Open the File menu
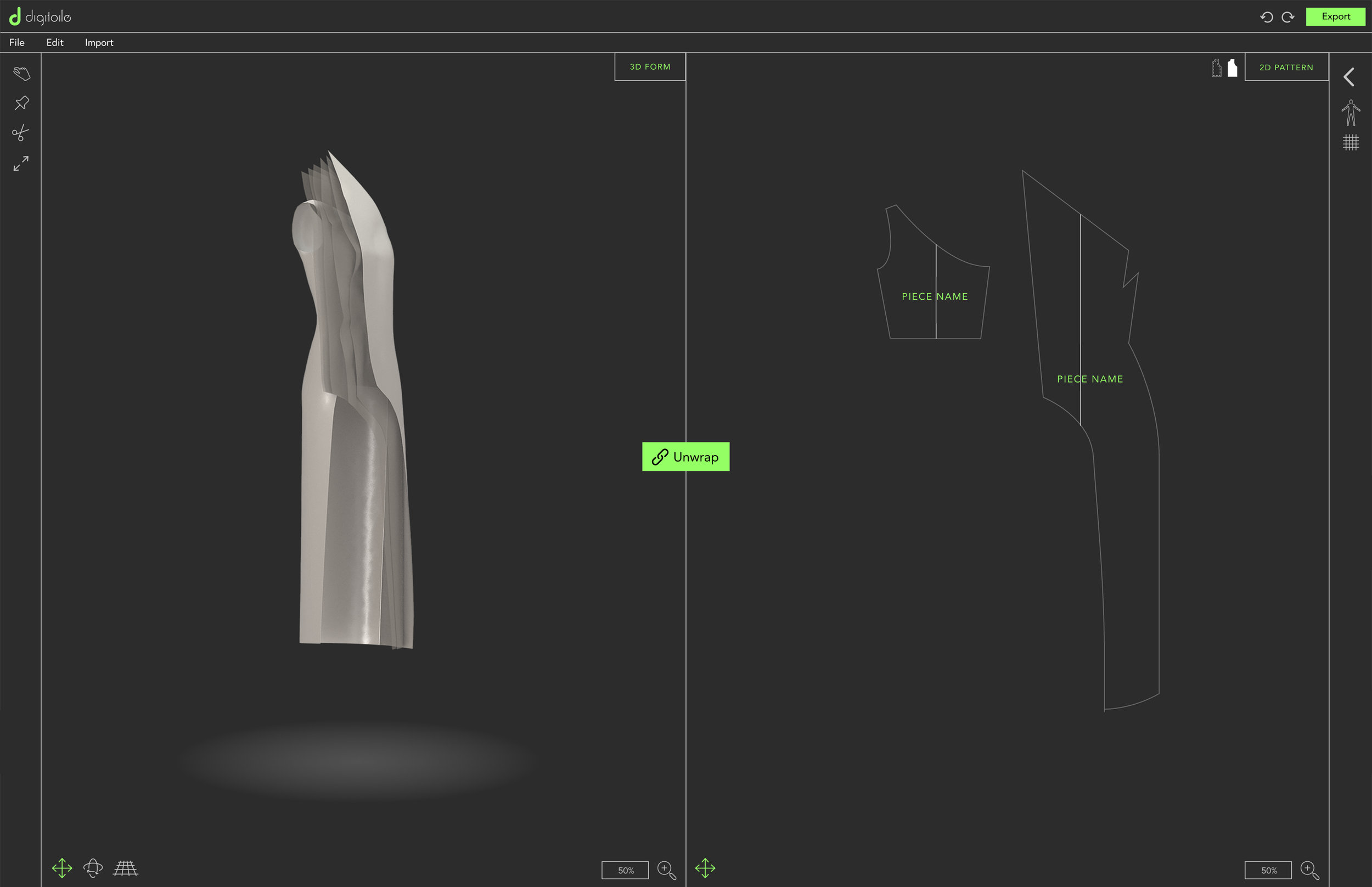Screen dimensions: 1372x887 pos(16,43)
